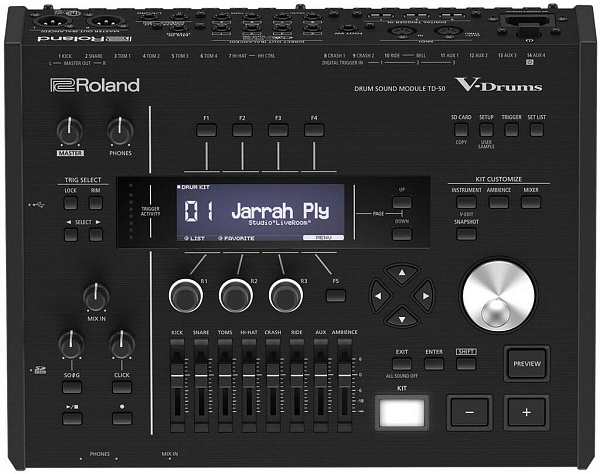Viewport: 600px width, 474px height.
Task: Open the MIXER customize button
Action: [531, 202]
